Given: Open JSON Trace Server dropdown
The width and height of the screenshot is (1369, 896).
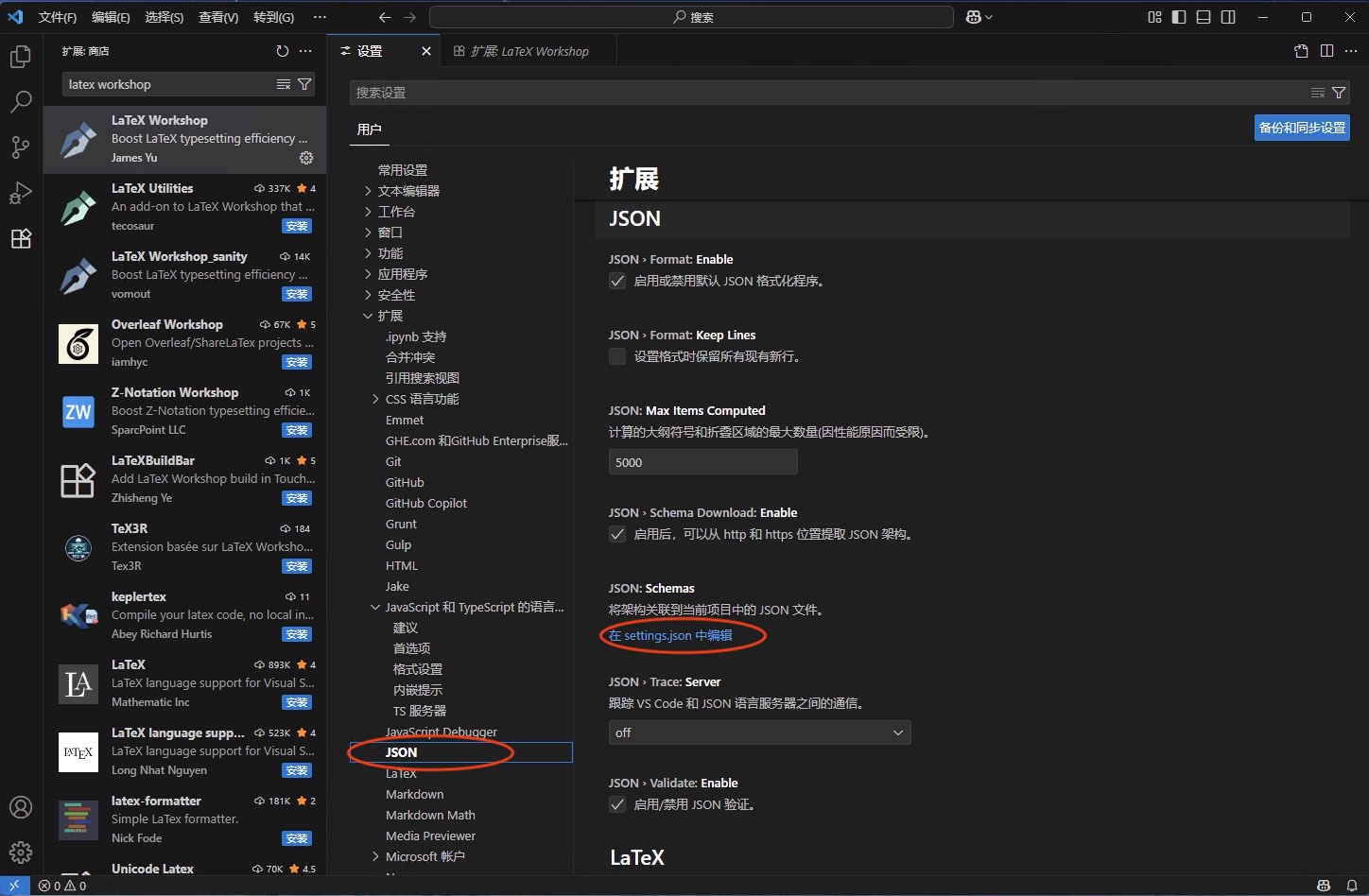Looking at the screenshot, I should [x=760, y=732].
